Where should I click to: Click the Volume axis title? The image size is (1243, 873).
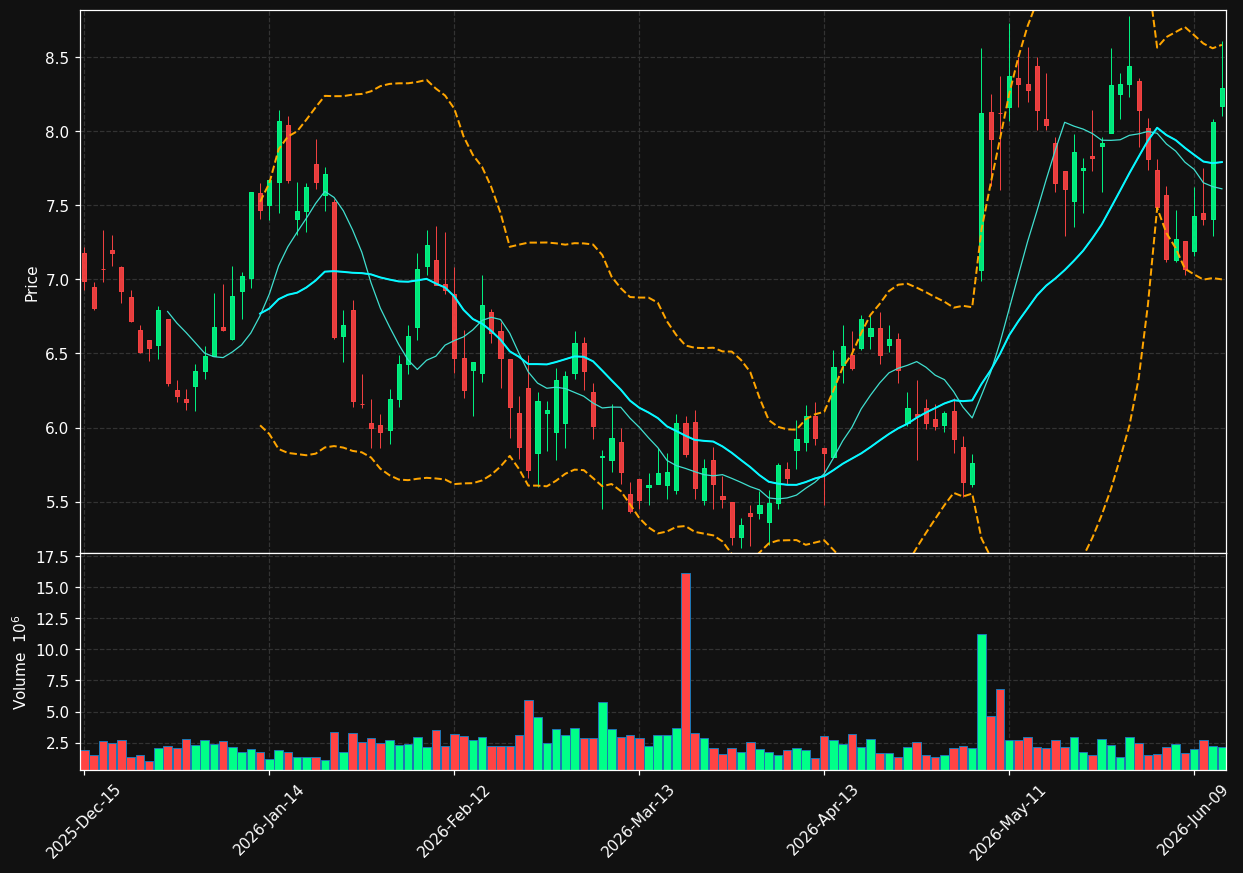pyautogui.click(x=20, y=662)
